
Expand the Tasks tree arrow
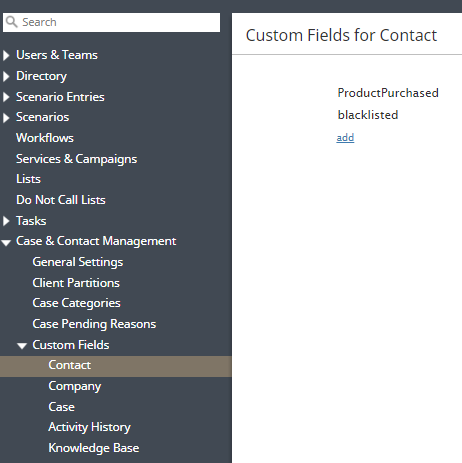coord(6,221)
